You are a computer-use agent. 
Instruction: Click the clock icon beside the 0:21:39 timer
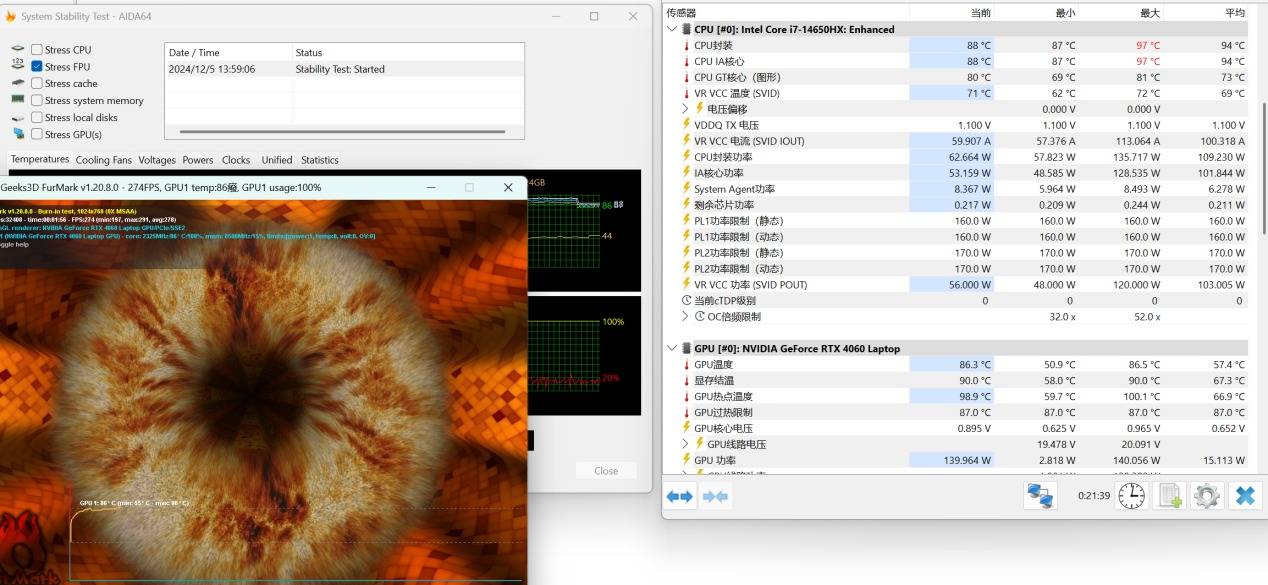1131,496
